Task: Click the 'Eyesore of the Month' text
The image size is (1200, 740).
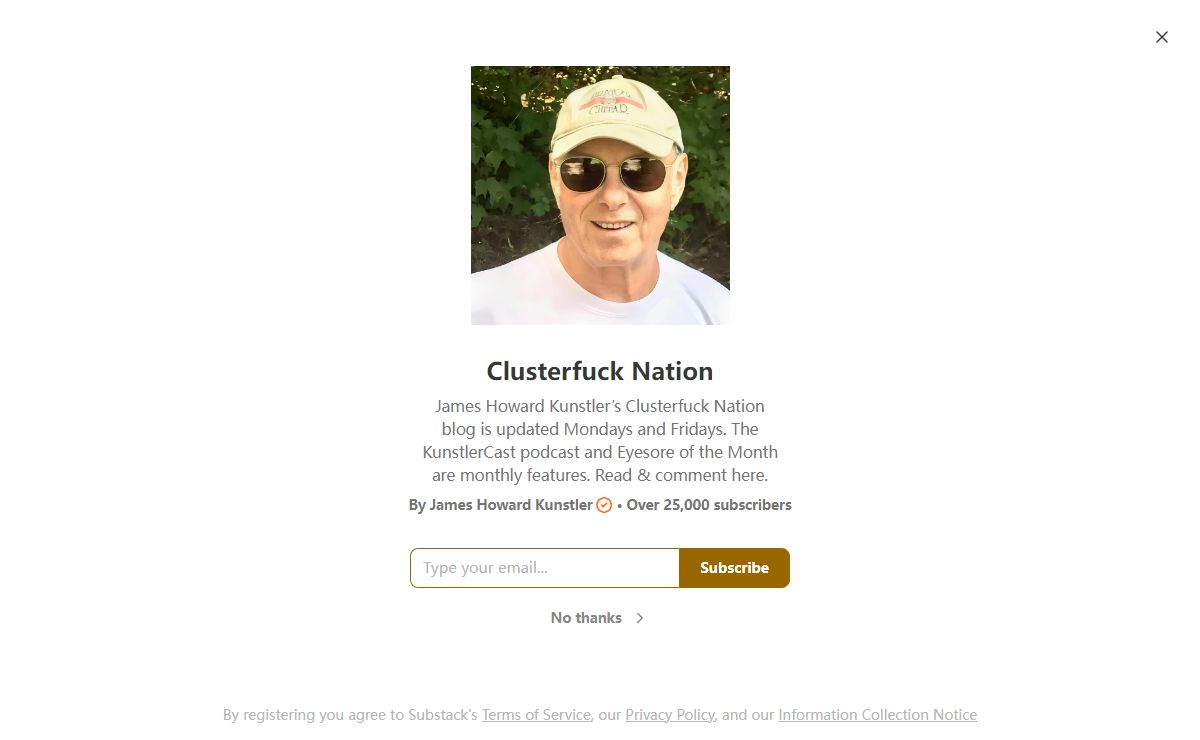Action: (697, 452)
